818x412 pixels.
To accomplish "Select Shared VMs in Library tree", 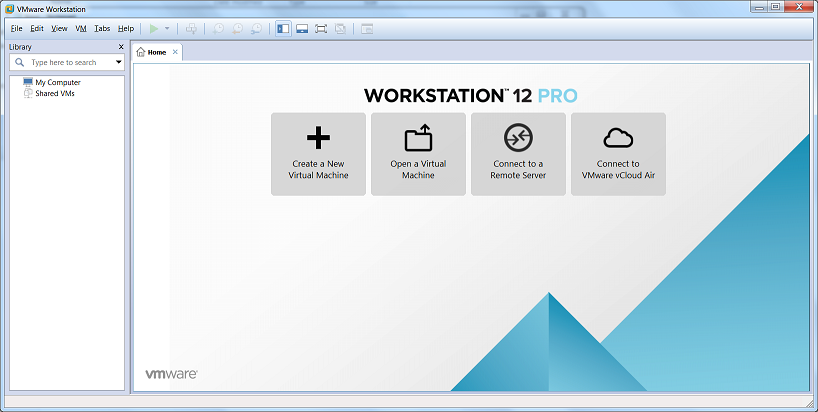I will pos(55,93).
